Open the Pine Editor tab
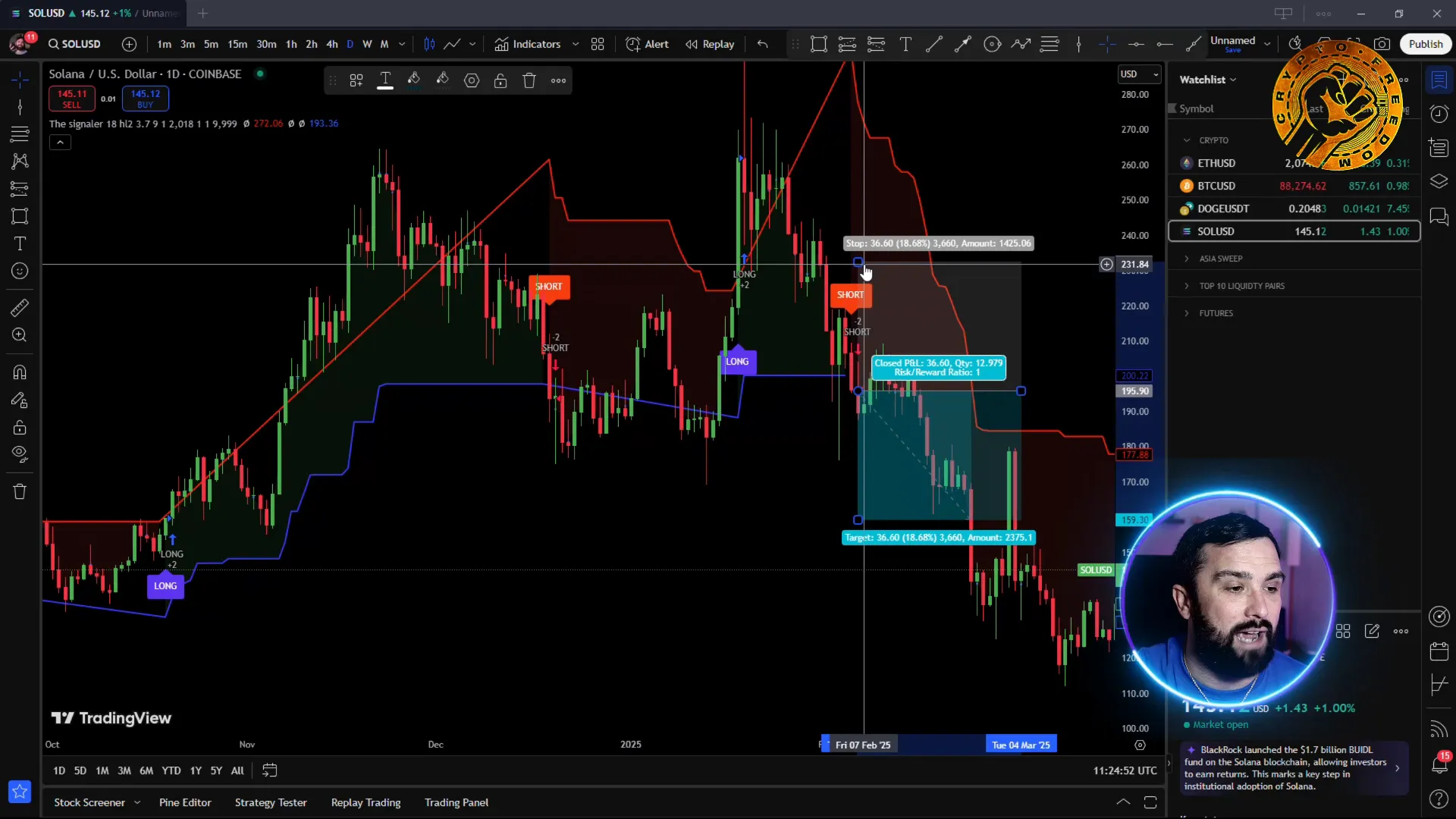Image resolution: width=1456 pixels, height=819 pixels. point(185,802)
